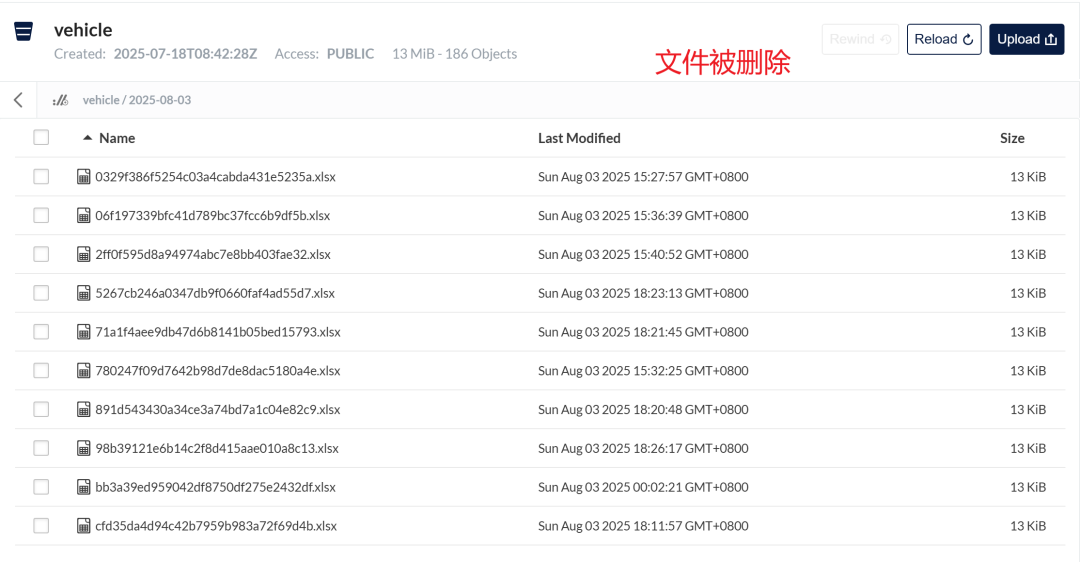1080x562 pixels.
Task: Click the bucket title vehicle
Action: 83,30
